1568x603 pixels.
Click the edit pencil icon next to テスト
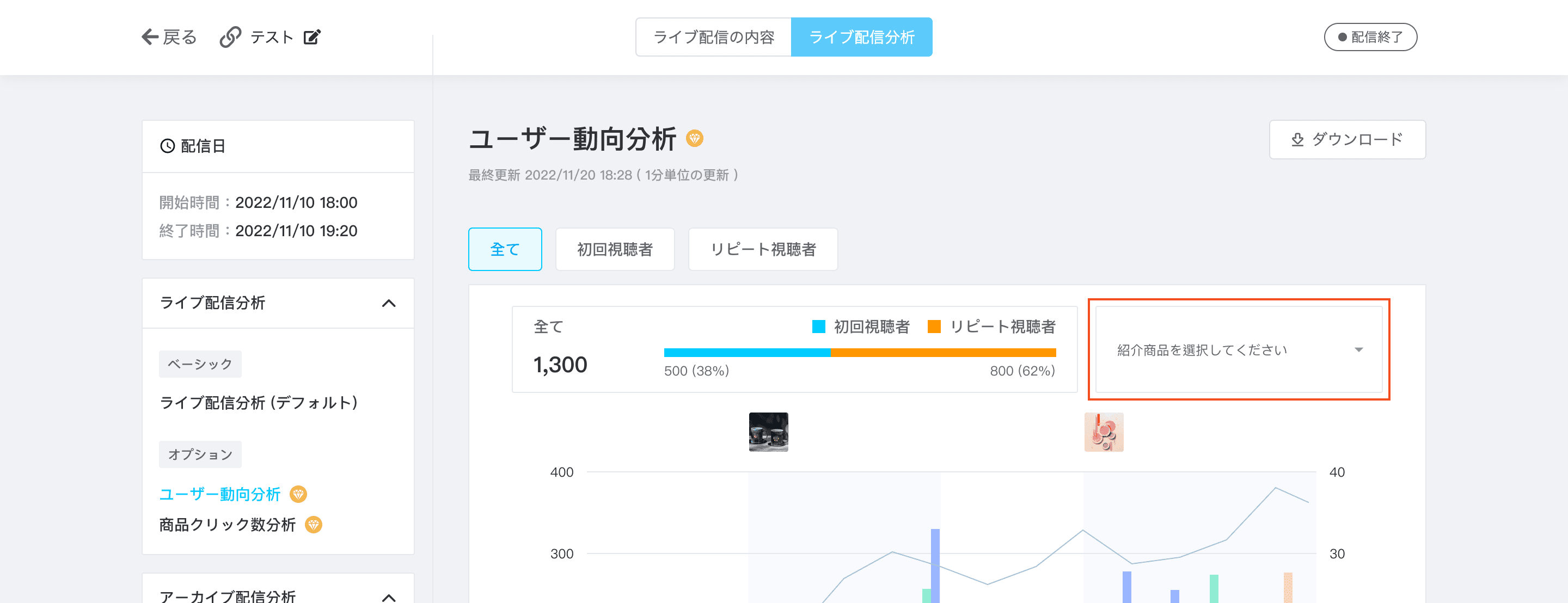point(313,37)
